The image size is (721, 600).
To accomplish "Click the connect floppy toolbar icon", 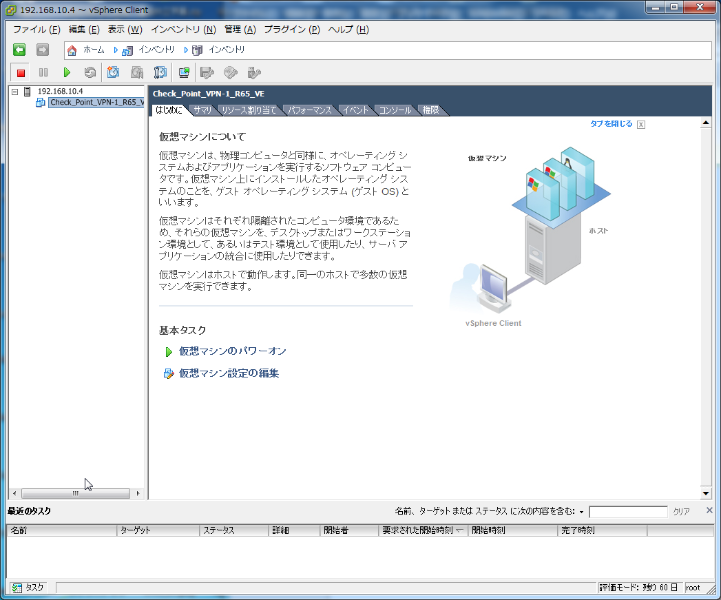I will [x=207, y=73].
